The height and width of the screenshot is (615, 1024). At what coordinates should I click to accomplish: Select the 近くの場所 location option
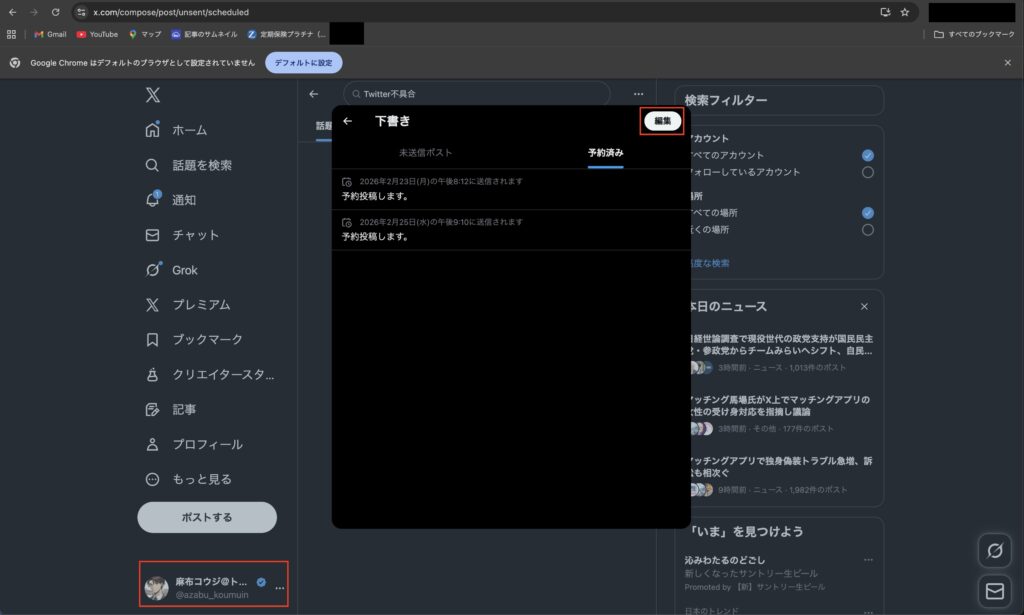867,229
